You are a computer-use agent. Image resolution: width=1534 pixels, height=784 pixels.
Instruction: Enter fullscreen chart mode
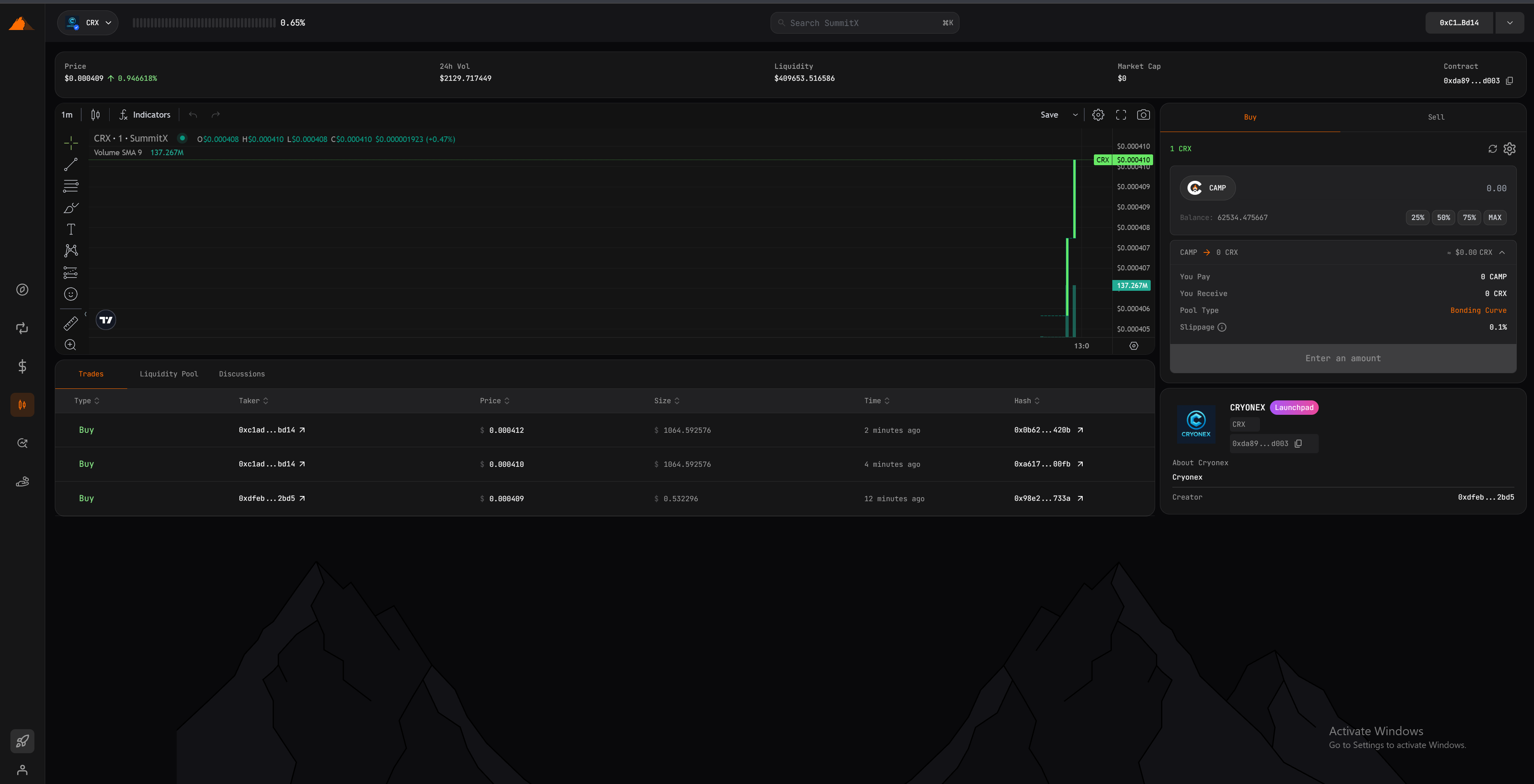(1121, 115)
